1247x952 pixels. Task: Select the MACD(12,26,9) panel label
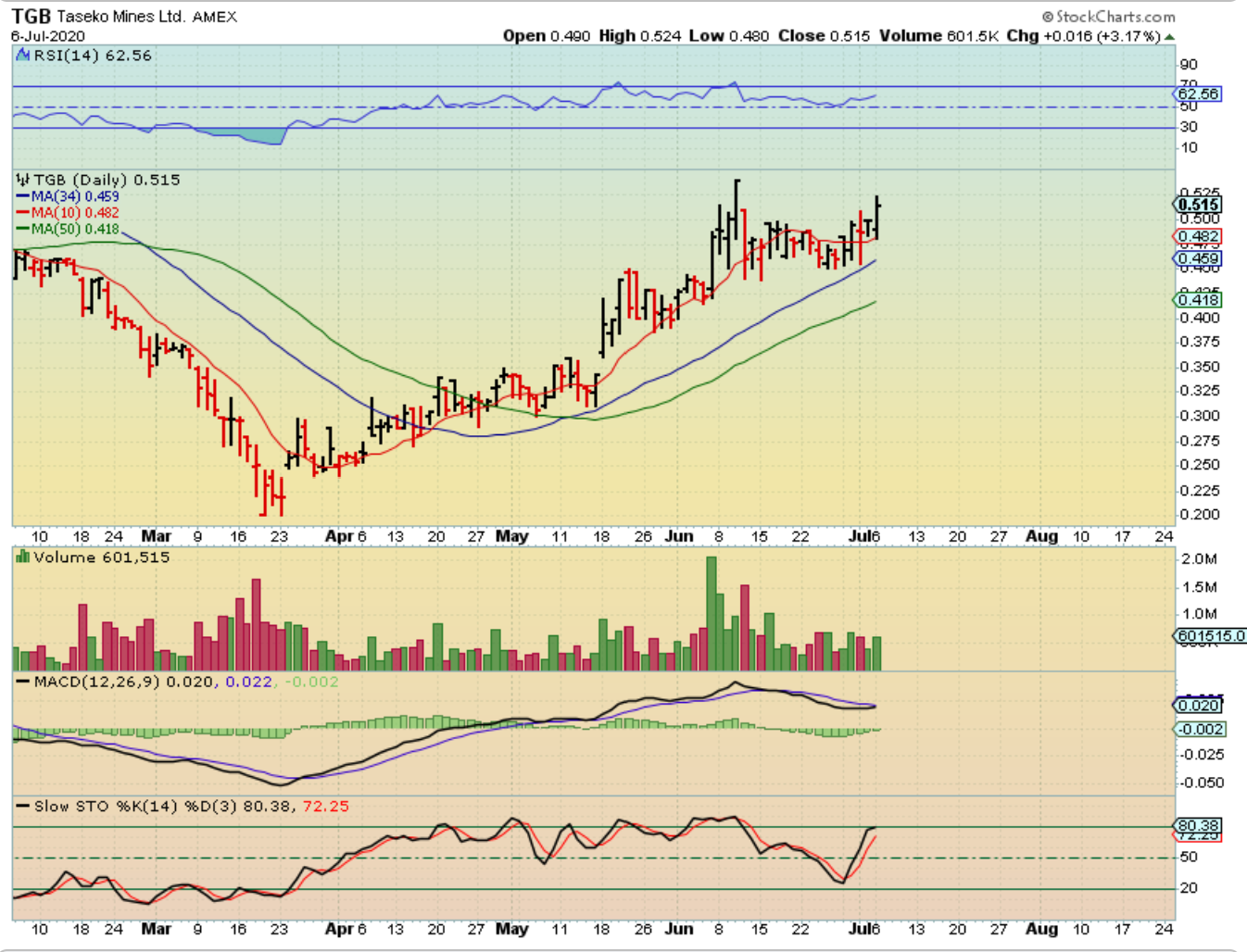point(98,682)
